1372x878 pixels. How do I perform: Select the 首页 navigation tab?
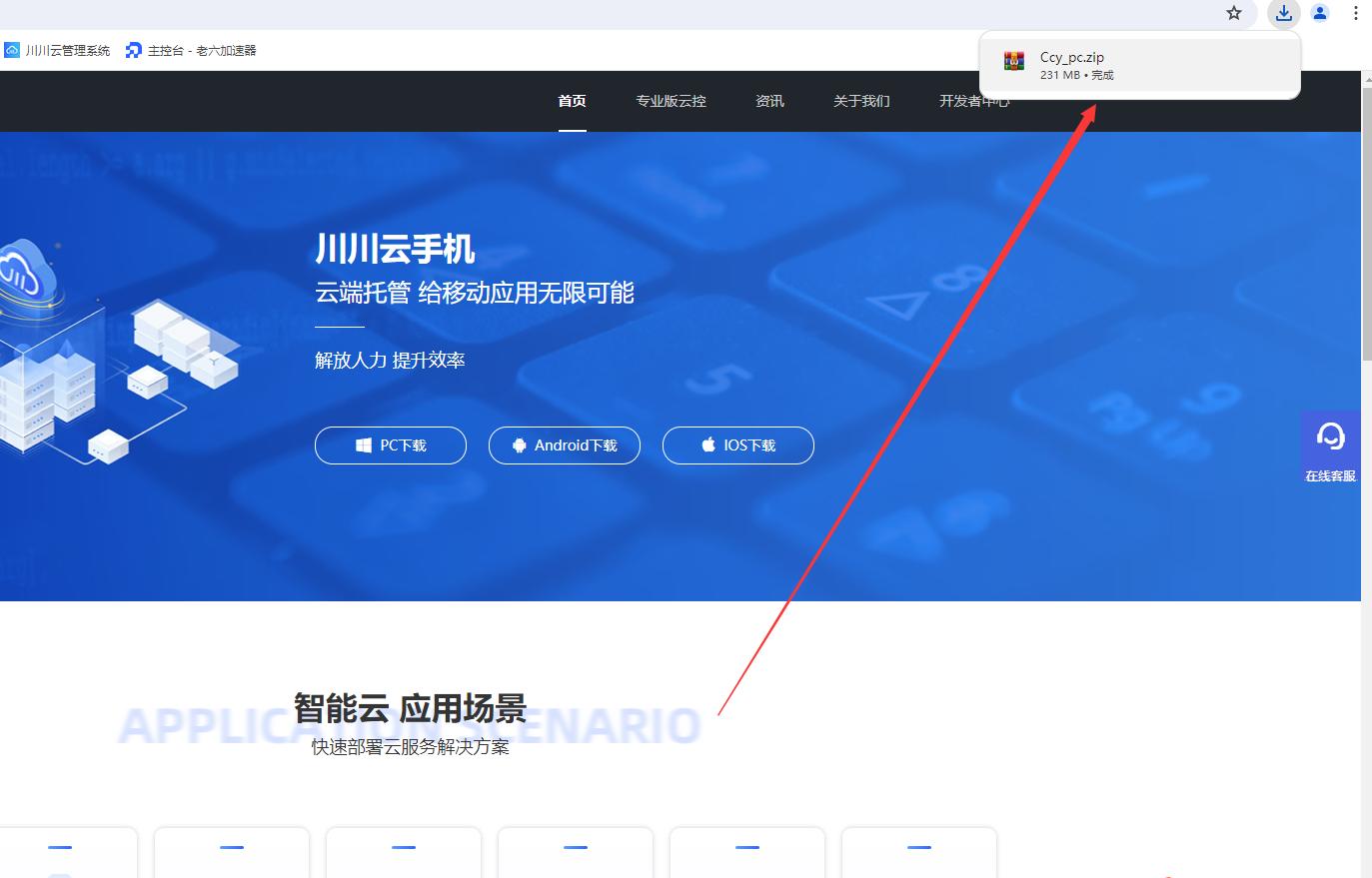coord(572,101)
